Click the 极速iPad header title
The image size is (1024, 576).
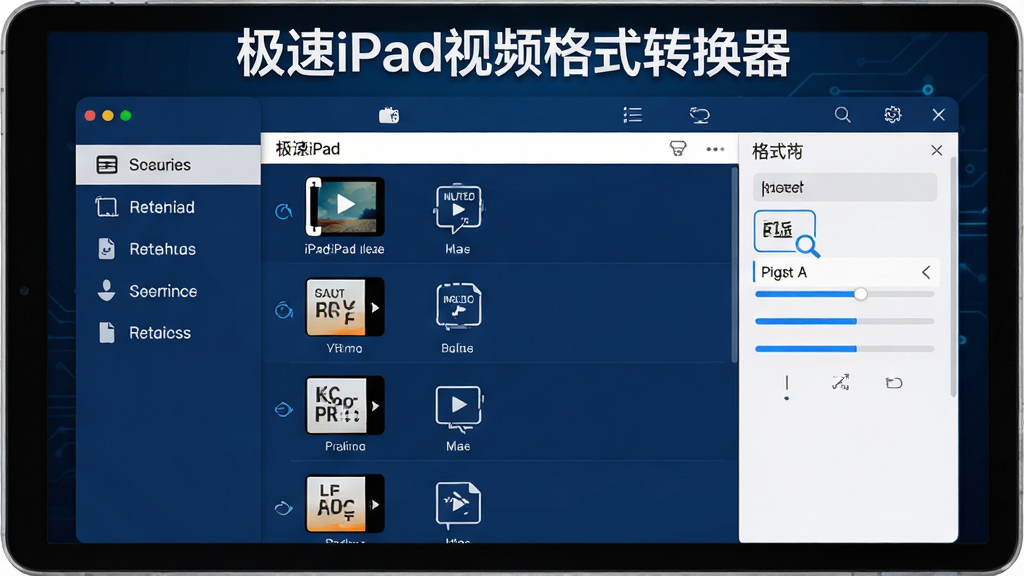point(308,149)
